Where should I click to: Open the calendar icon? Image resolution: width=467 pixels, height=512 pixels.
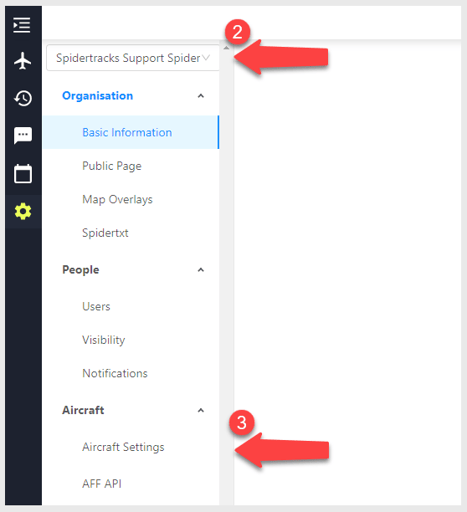click(23, 173)
